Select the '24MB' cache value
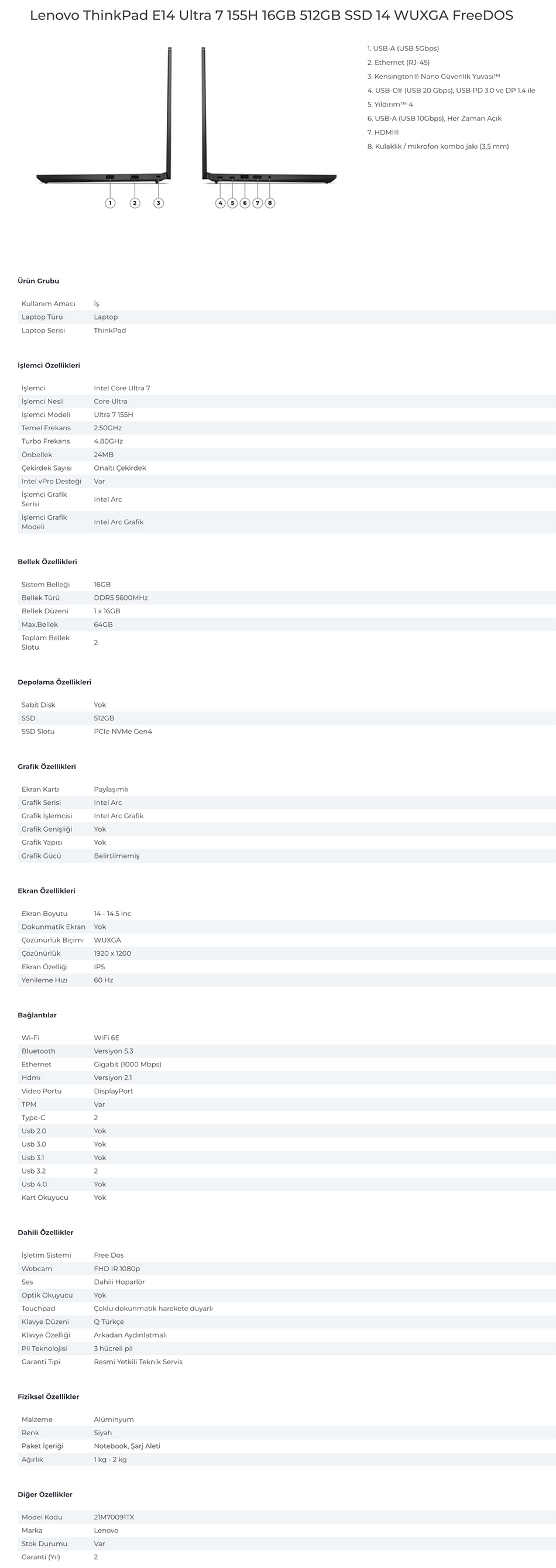Screen dimensions: 556x1568 [104, 455]
